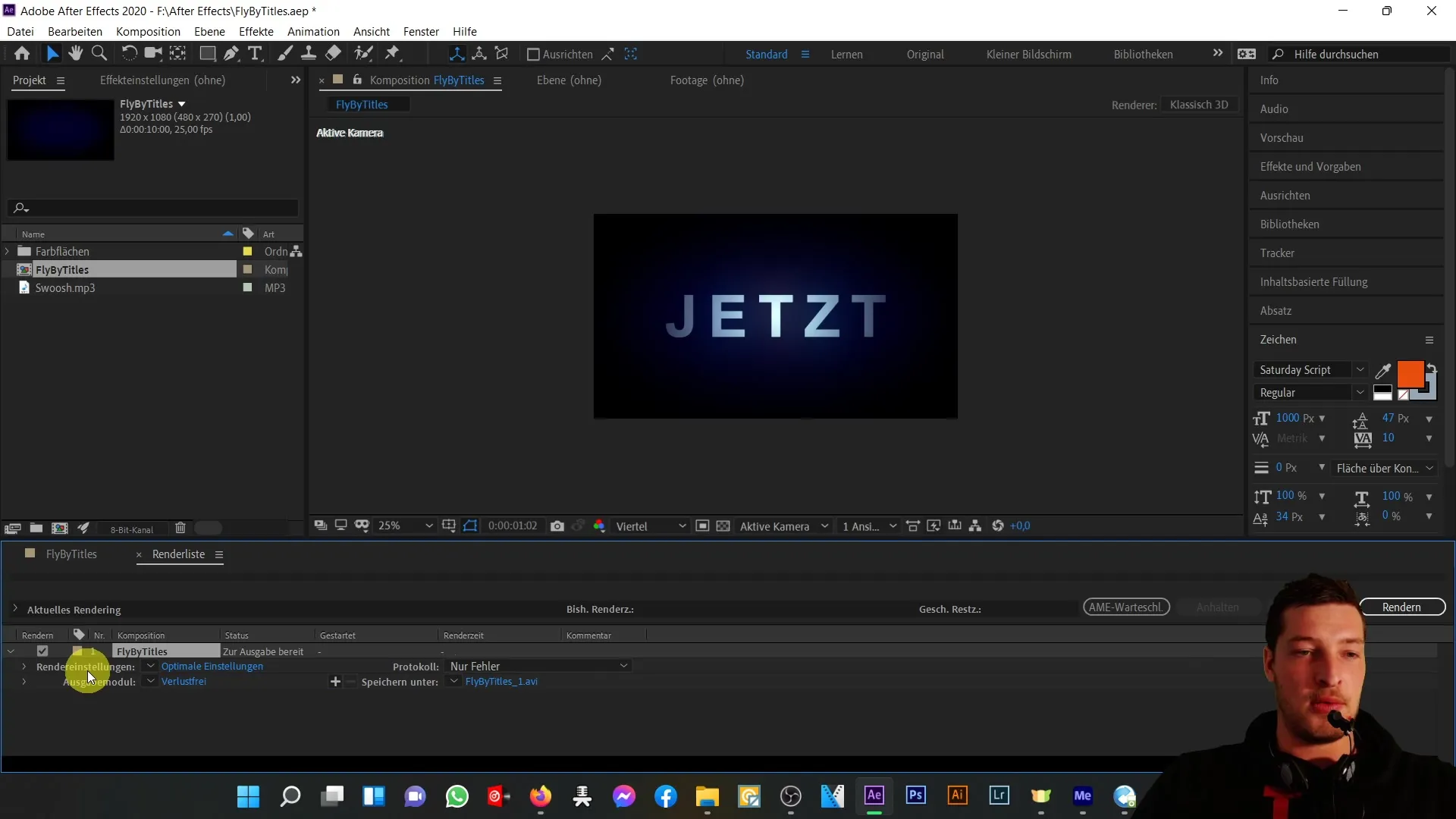Click the Render button to start rendering
1456x819 pixels.
(x=1401, y=607)
